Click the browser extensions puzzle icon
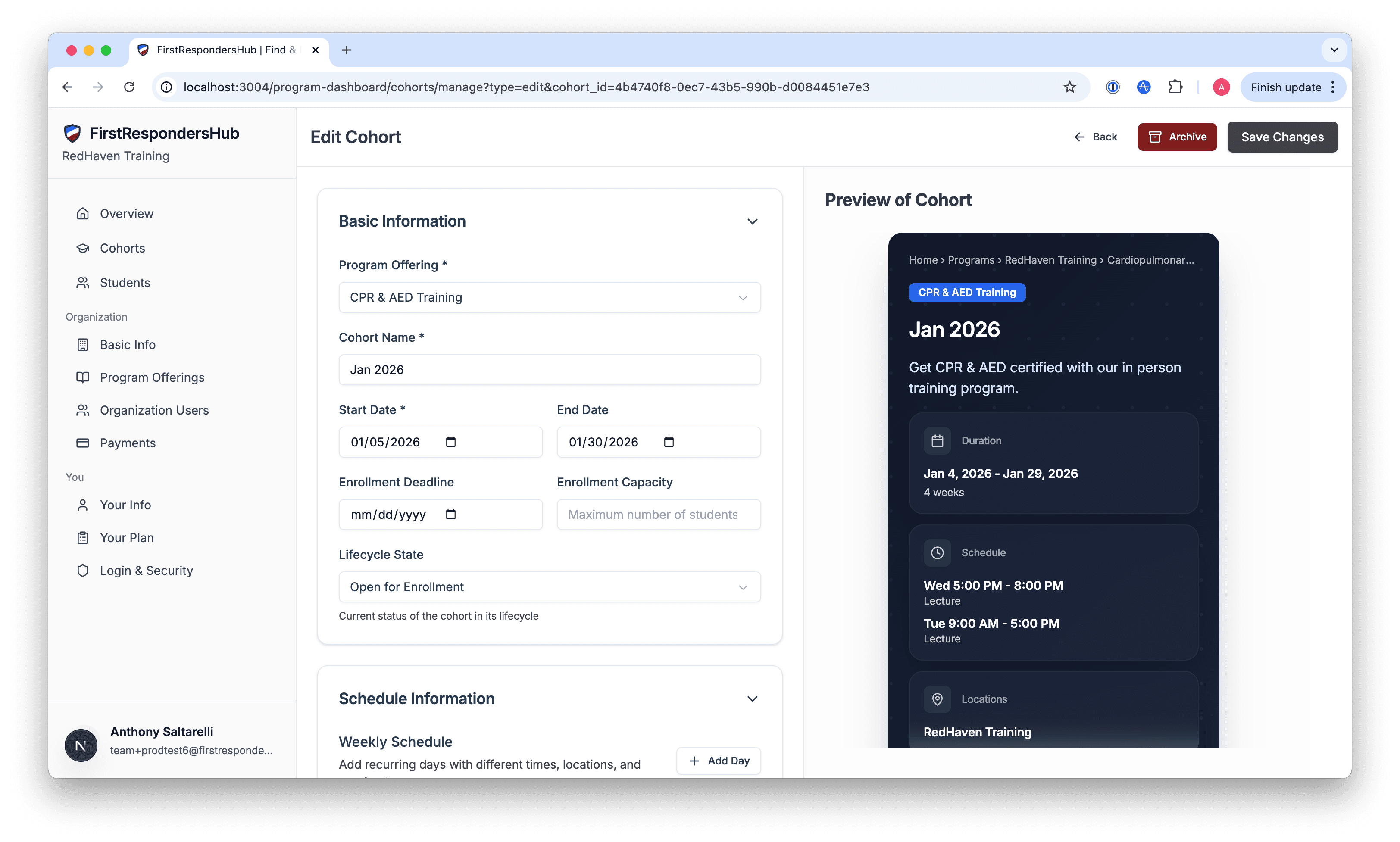The height and width of the screenshot is (842, 1400). tap(1175, 87)
